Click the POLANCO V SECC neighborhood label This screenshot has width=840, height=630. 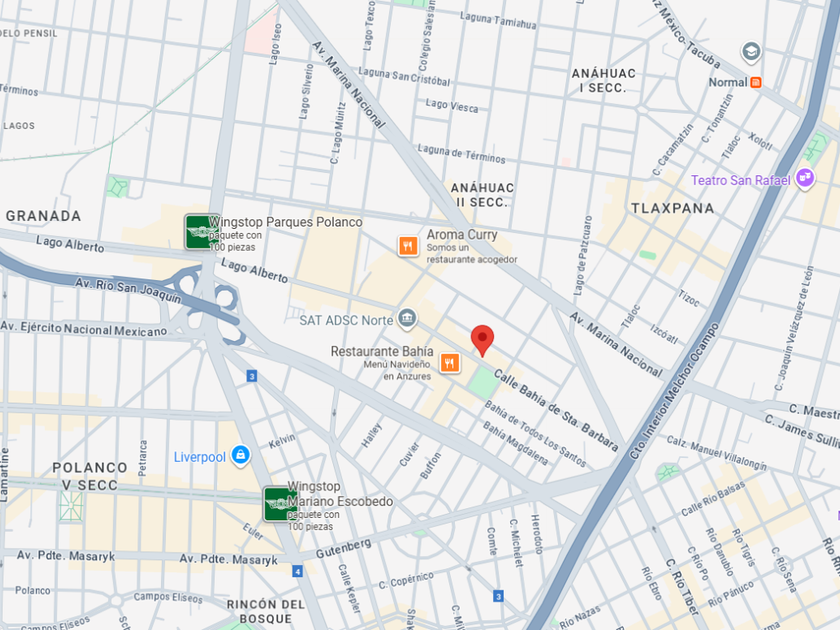point(89,476)
